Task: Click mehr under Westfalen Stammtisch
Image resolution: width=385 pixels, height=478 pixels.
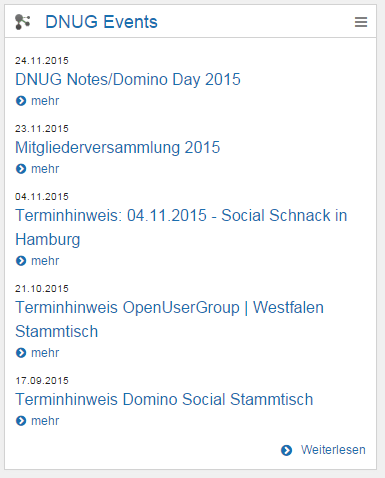Action: pyautogui.click(x=45, y=353)
